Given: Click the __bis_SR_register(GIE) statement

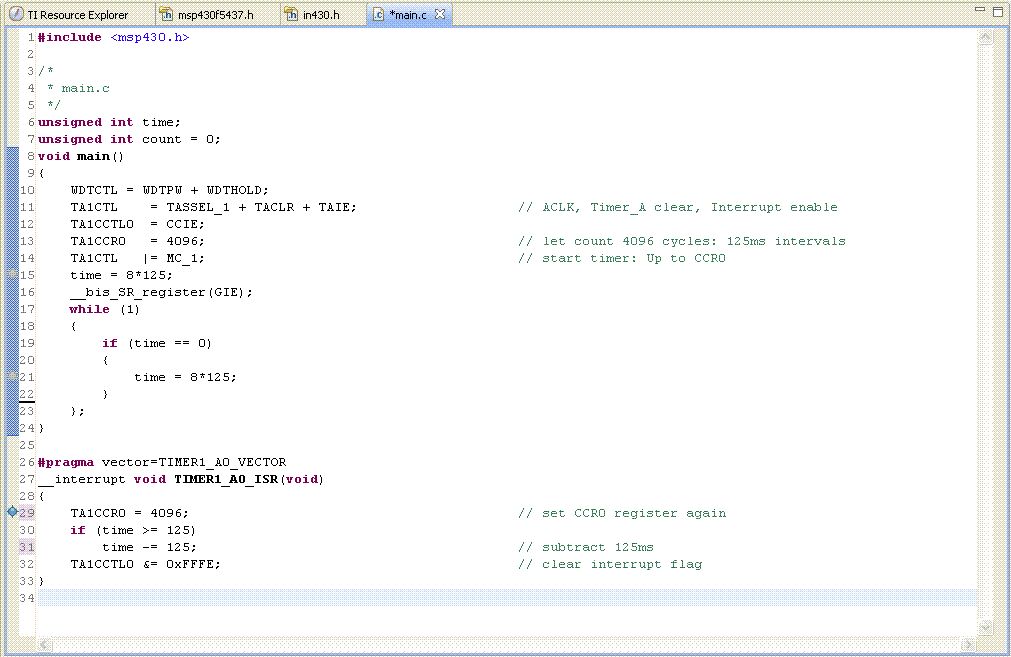Looking at the screenshot, I should point(160,292).
